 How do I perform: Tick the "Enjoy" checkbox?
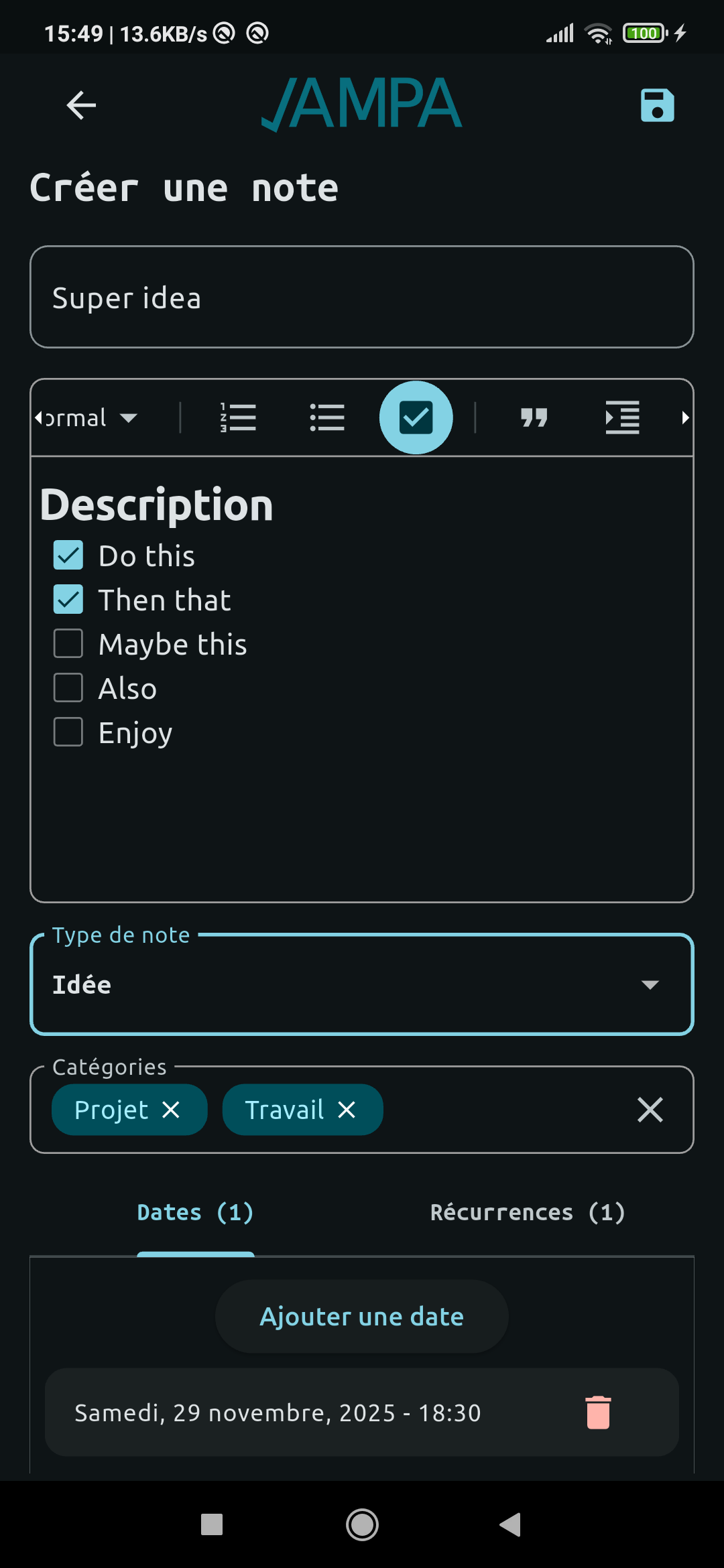click(x=68, y=732)
